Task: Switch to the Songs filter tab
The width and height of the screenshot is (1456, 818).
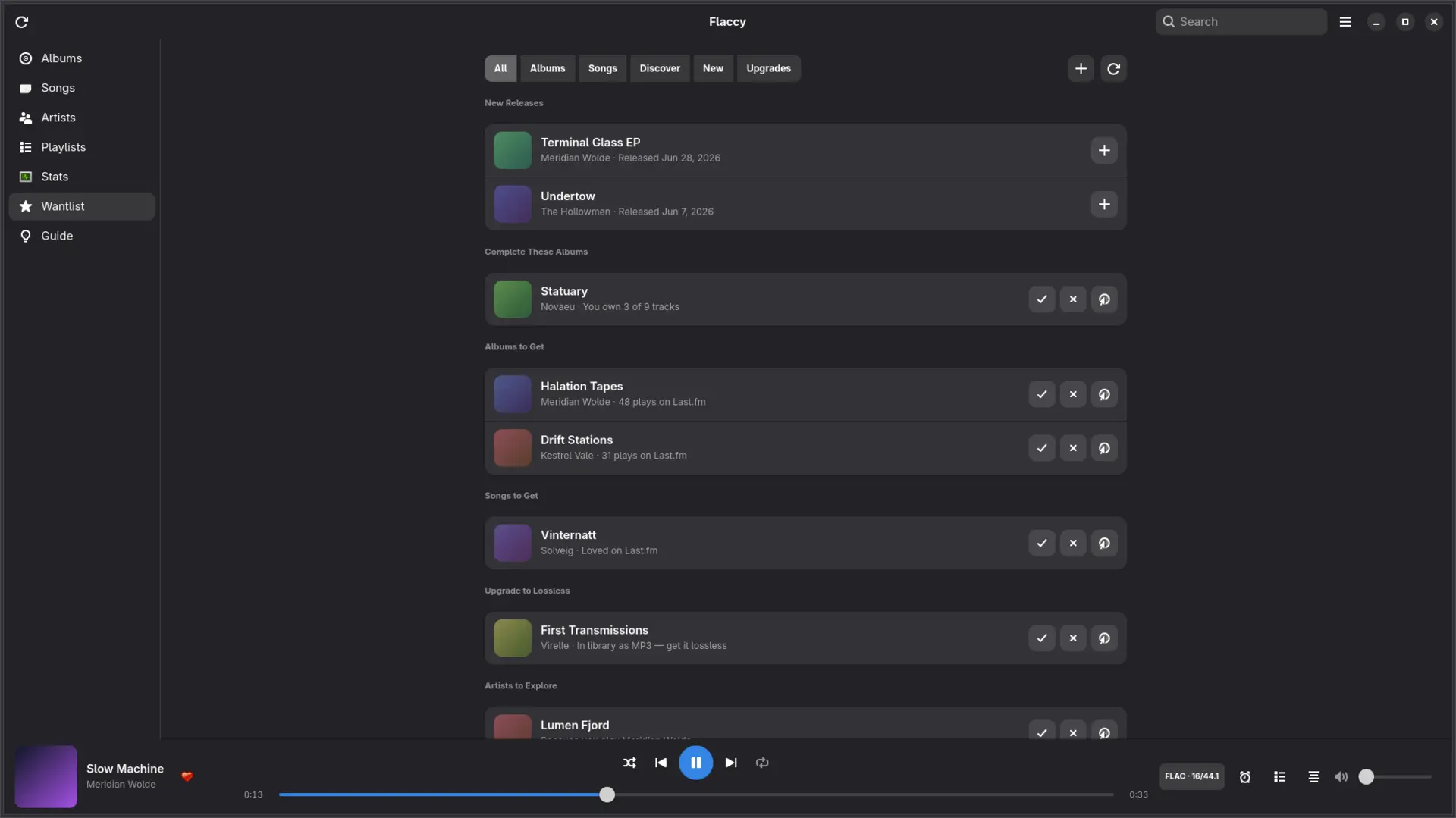Action: (x=603, y=68)
